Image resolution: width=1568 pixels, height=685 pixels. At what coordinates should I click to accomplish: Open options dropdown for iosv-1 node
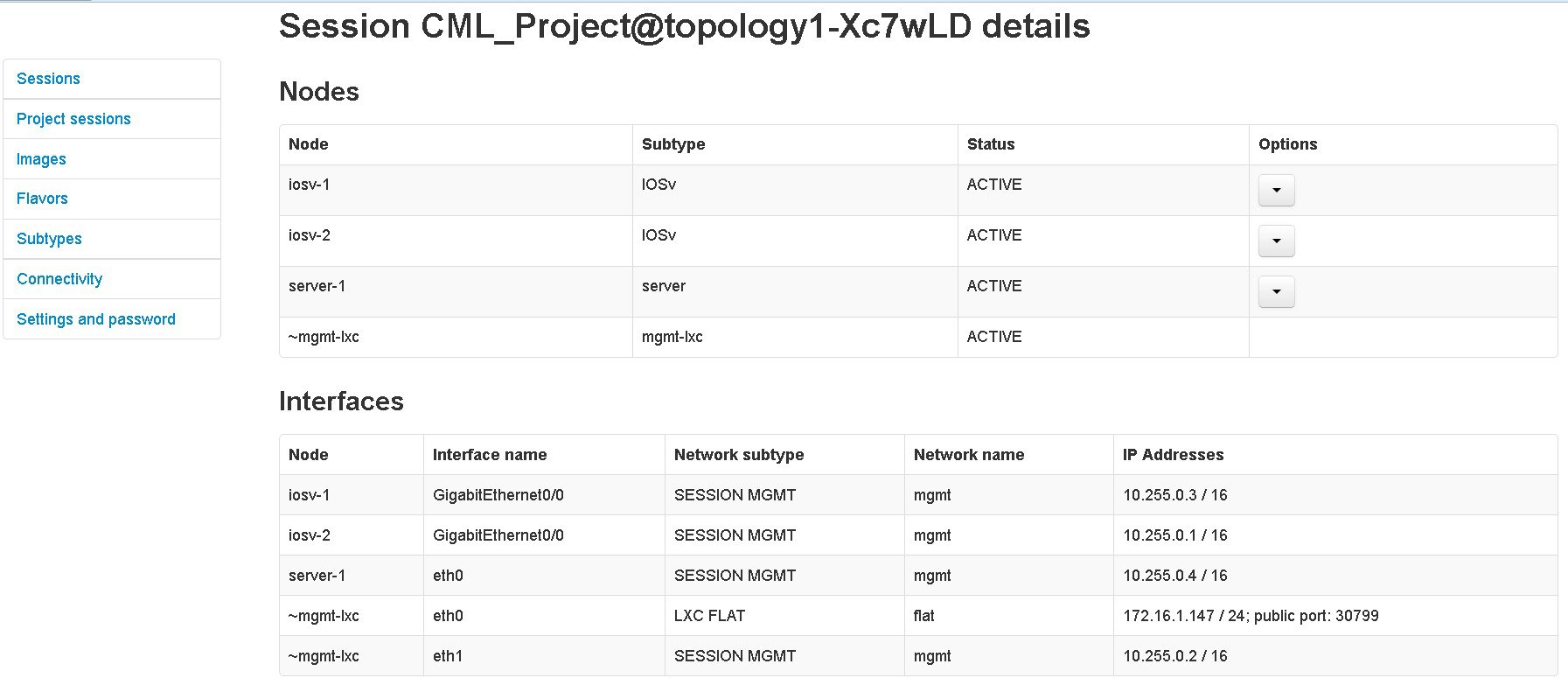(x=1276, y=191)
